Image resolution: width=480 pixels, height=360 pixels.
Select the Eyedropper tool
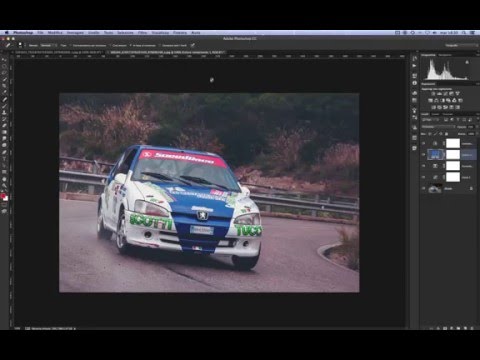click(x=4, y=93)
